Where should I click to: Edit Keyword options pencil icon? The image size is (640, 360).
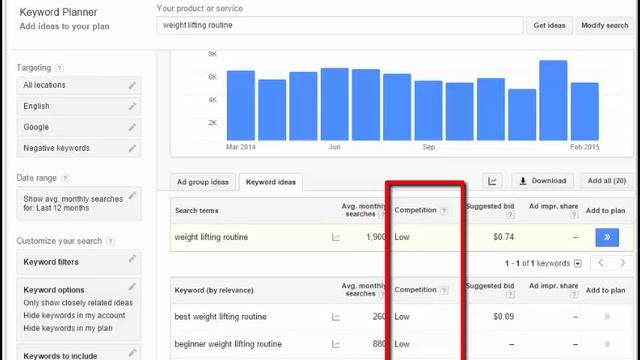coord(132,287)
